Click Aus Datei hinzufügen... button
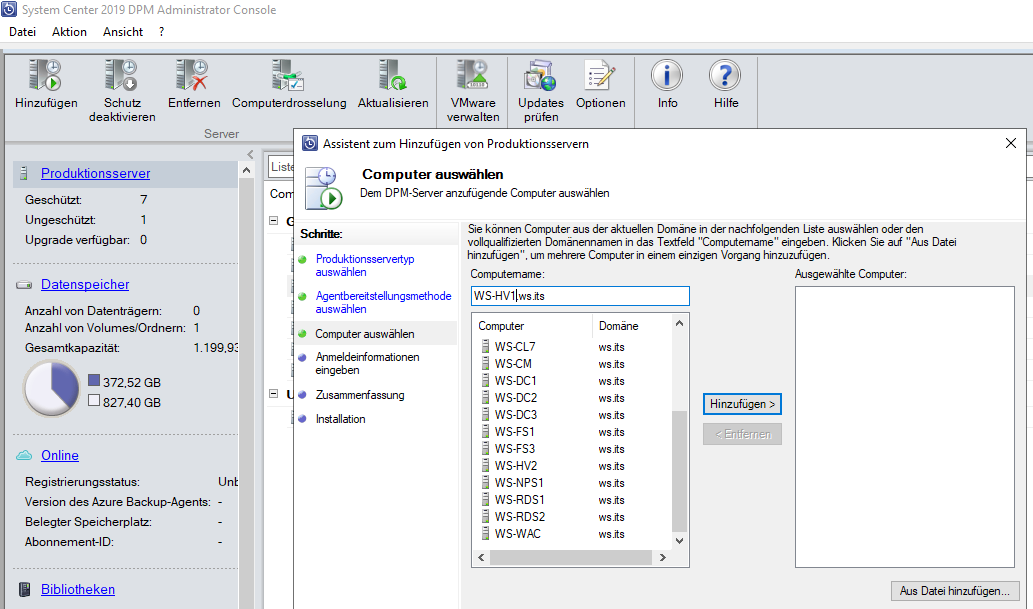Image resolution: width=1033 pixels, height=609 pixels. 955,591
